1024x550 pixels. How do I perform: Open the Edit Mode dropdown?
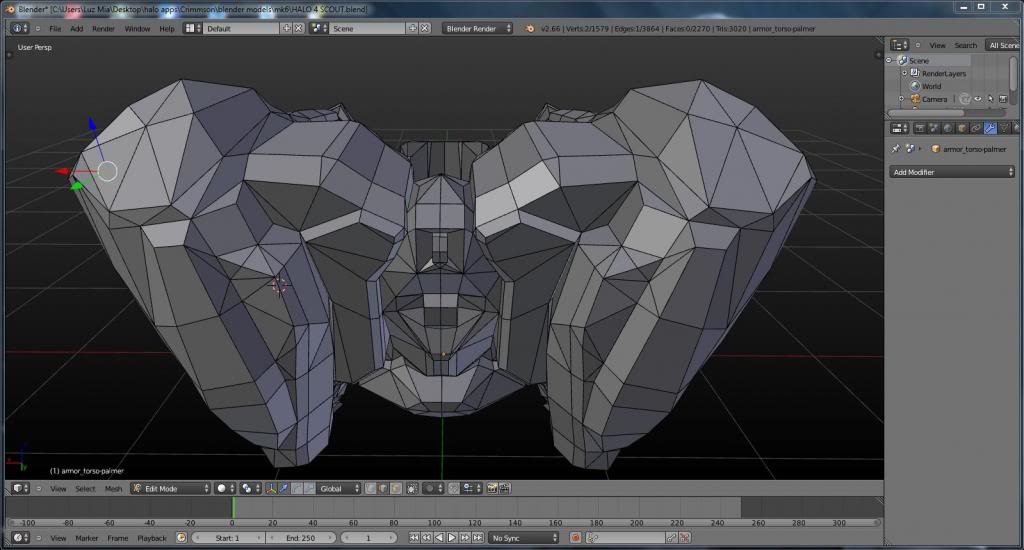167,489
